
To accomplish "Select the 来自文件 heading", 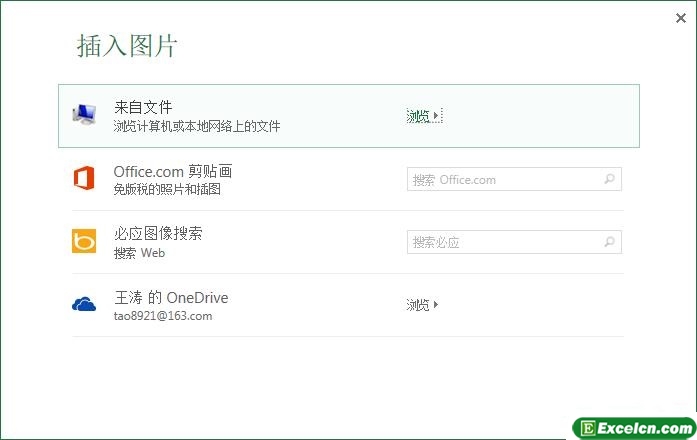I will (x=143, y=107).
